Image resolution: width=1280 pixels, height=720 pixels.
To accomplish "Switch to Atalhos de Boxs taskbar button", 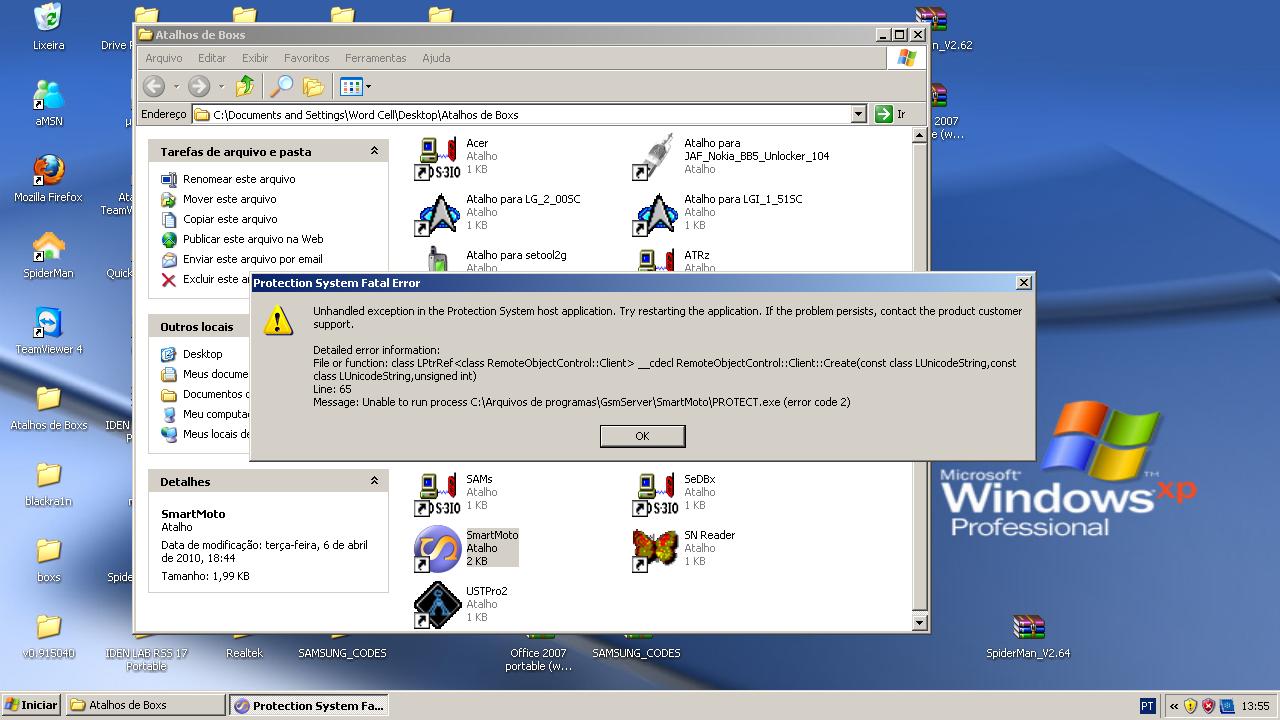I will pyautogui.click(x=146, y=705).
